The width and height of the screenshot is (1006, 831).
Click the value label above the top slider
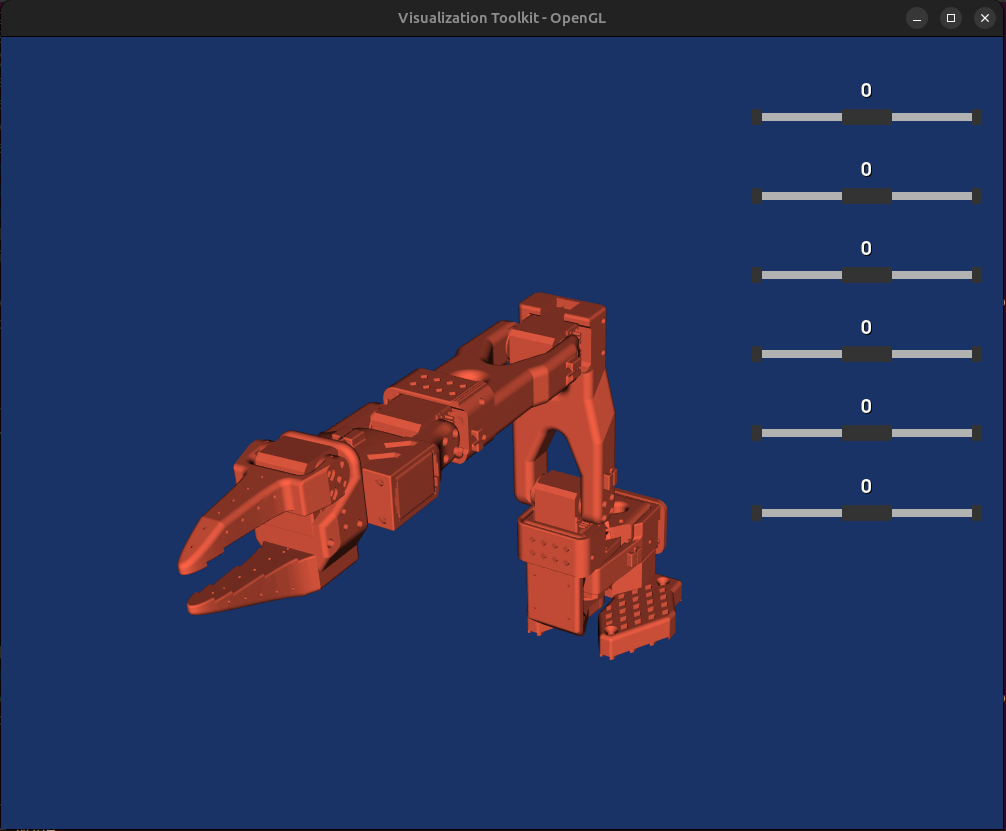click(866, 90)
